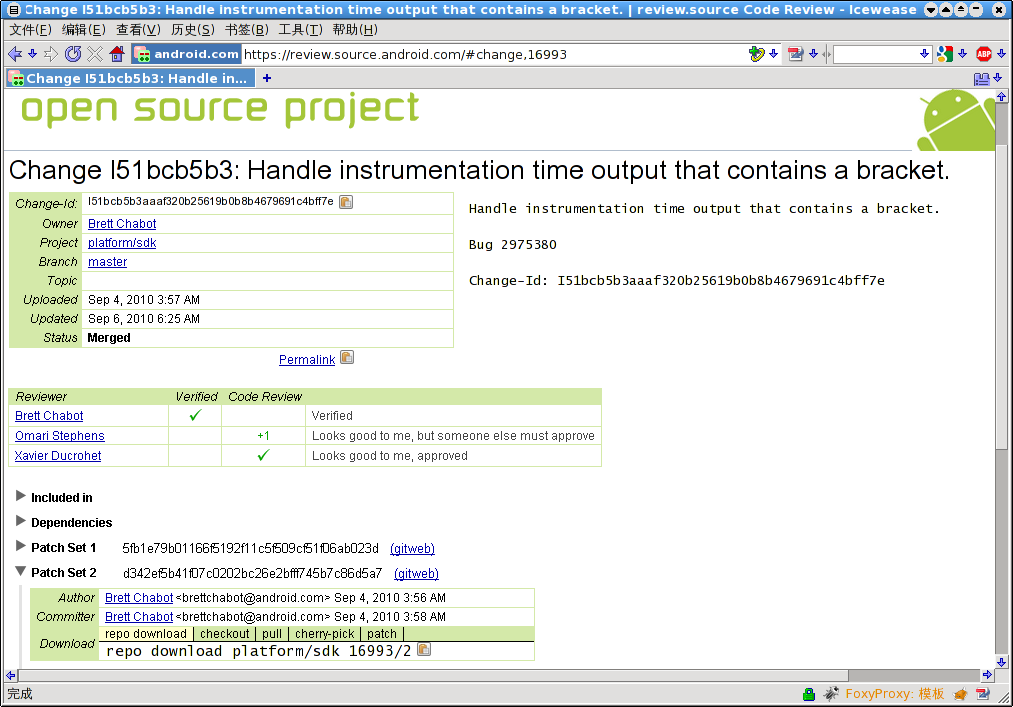This screenshot has height=707, width=1013.
Task: Click the page edit icon in status bar
Action: (x=983, y=694)
